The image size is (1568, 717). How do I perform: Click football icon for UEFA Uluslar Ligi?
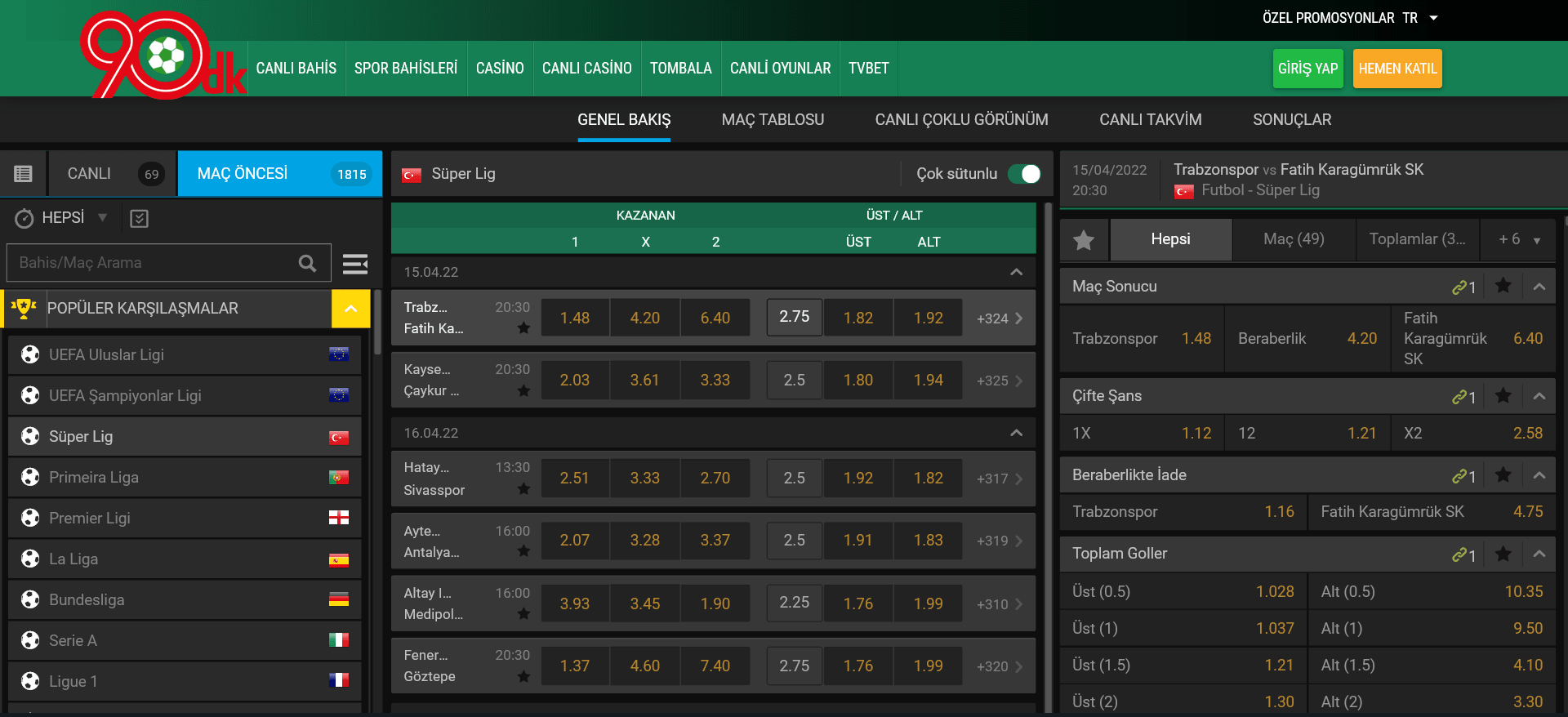(x=30, y=354)
